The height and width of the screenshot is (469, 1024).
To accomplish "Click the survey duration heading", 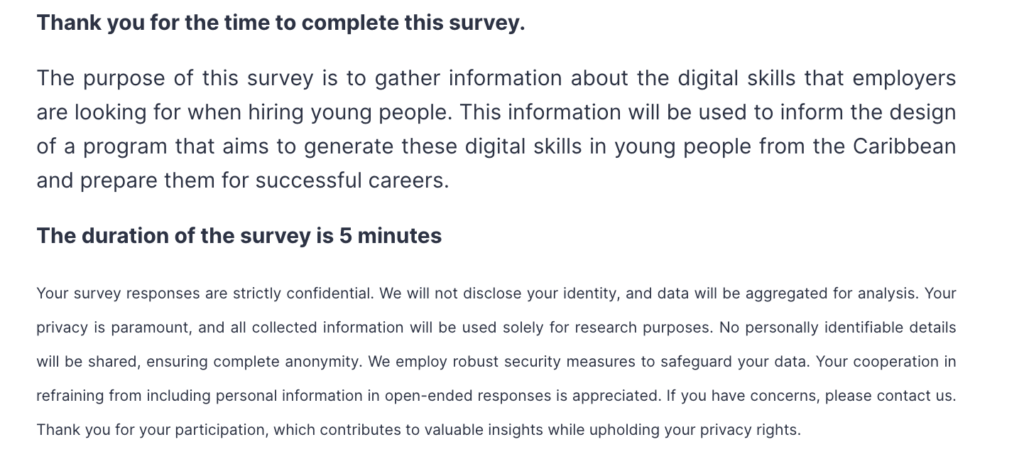I will coord(238,236).
